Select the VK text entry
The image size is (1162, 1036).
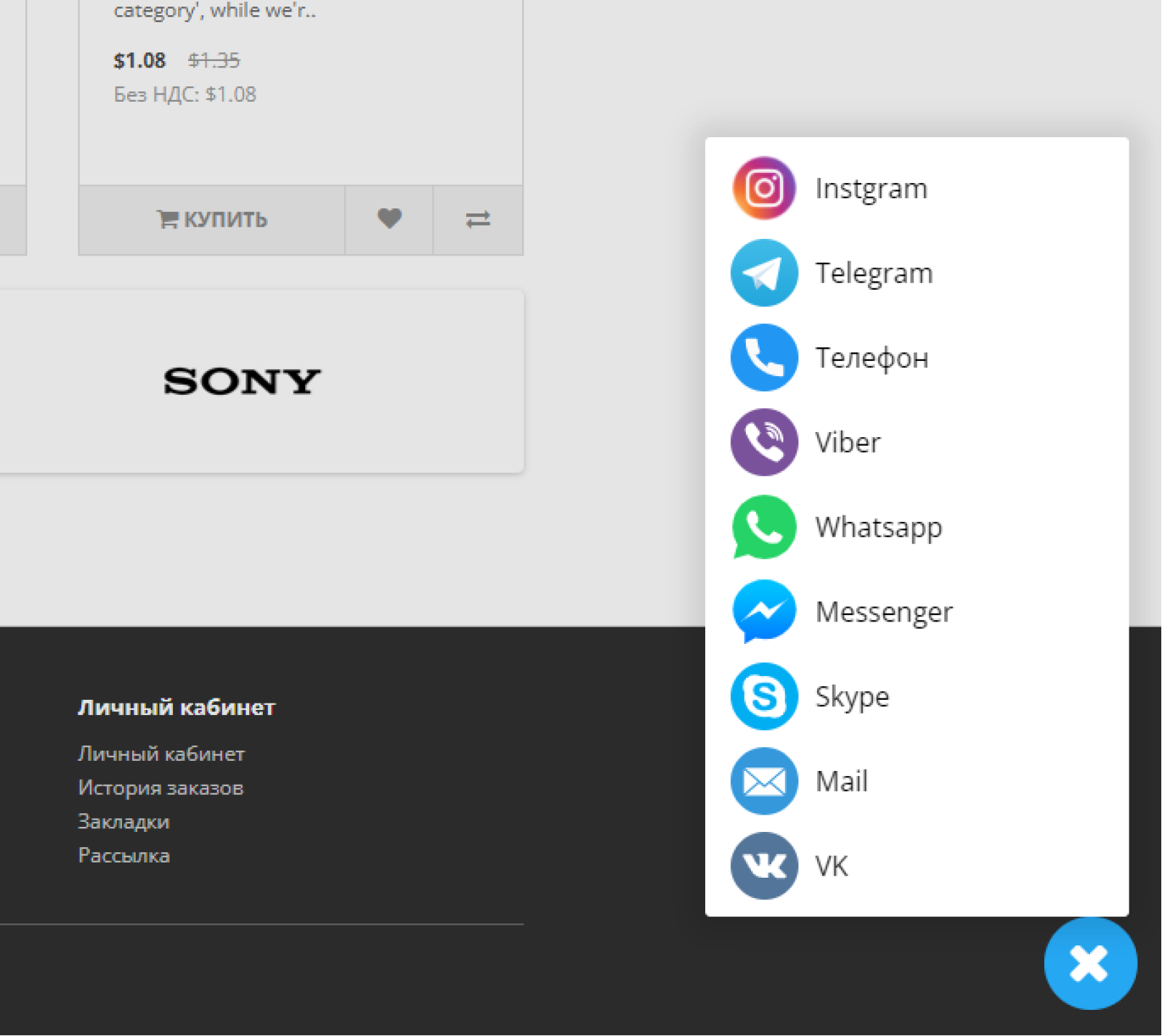[832, 866]
